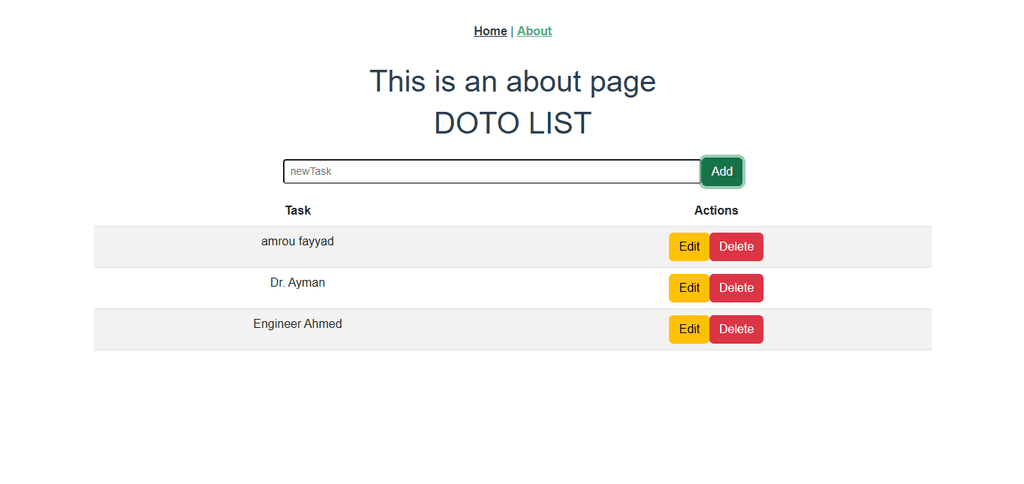This screenshot has height=484, width=1024.
Task: Click the DOTO LIST heading
Action: click(x=513, y=123)
